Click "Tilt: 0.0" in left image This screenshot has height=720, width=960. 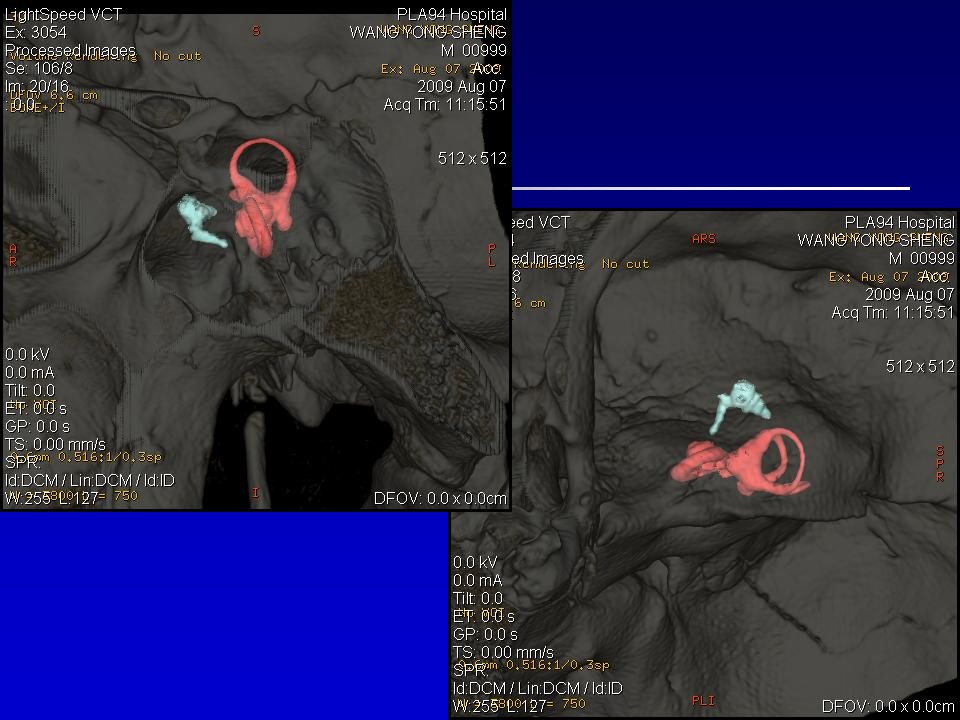point(29,390)
